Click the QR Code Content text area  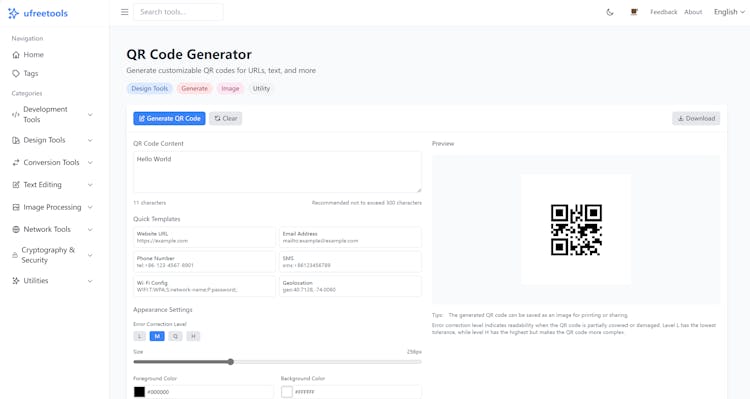coord(277,172)
